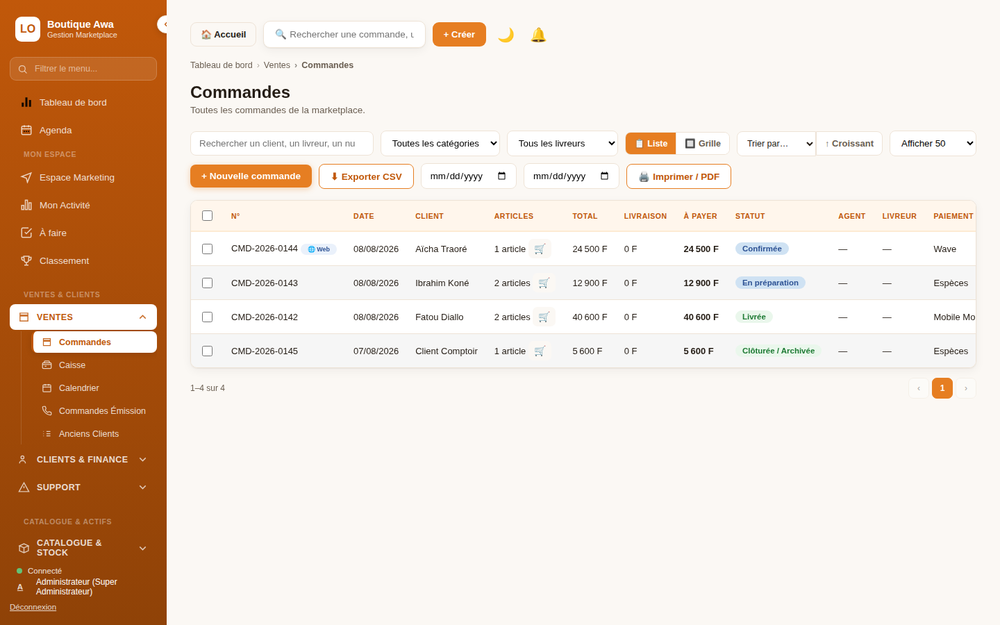Viewport: 1000px width, 625px height.
Task: Open Calendrier under Ventes
Action: pyautogui.click(x=94, y=388)
